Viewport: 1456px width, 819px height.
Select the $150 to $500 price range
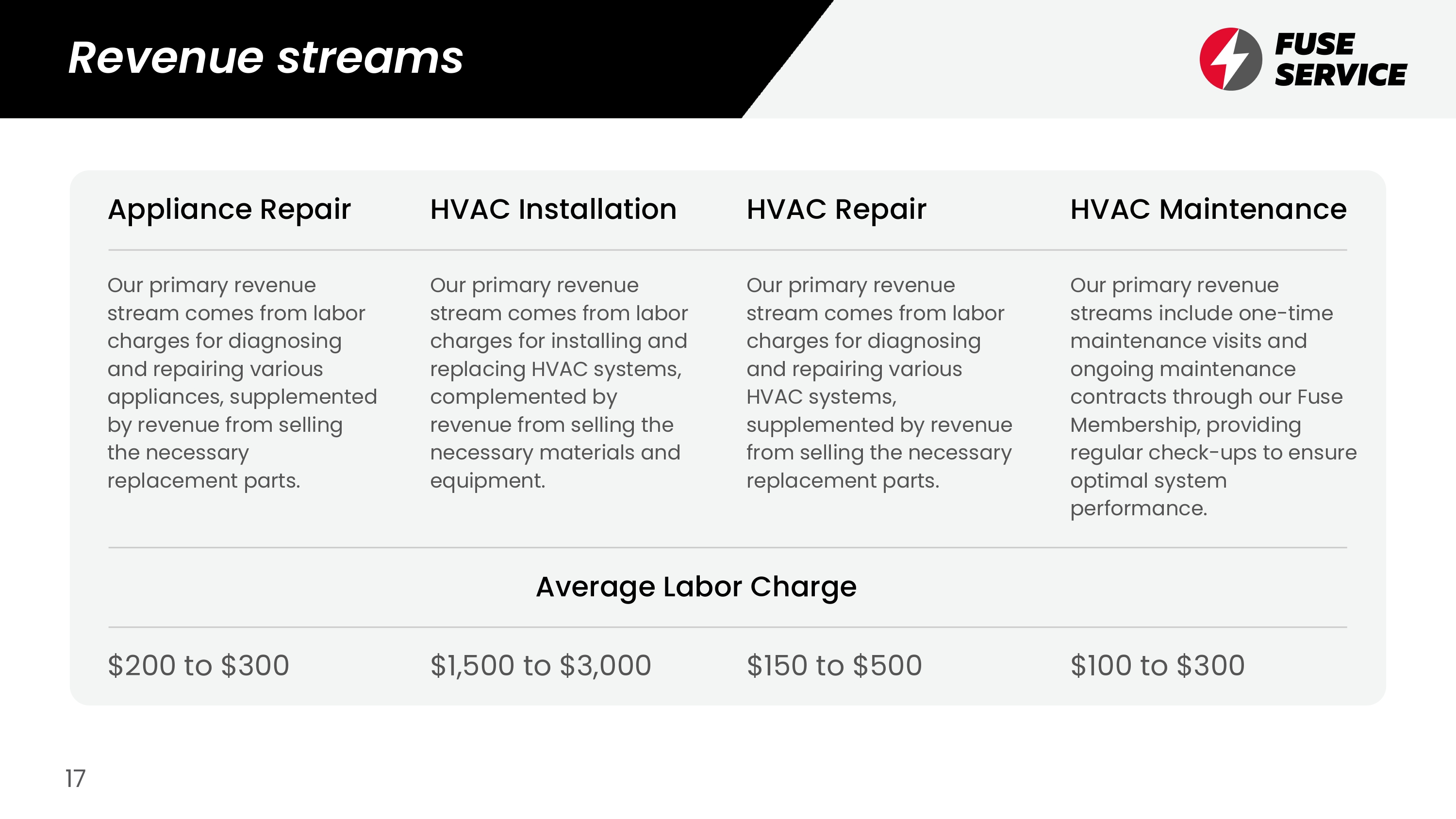pos(834,665)
